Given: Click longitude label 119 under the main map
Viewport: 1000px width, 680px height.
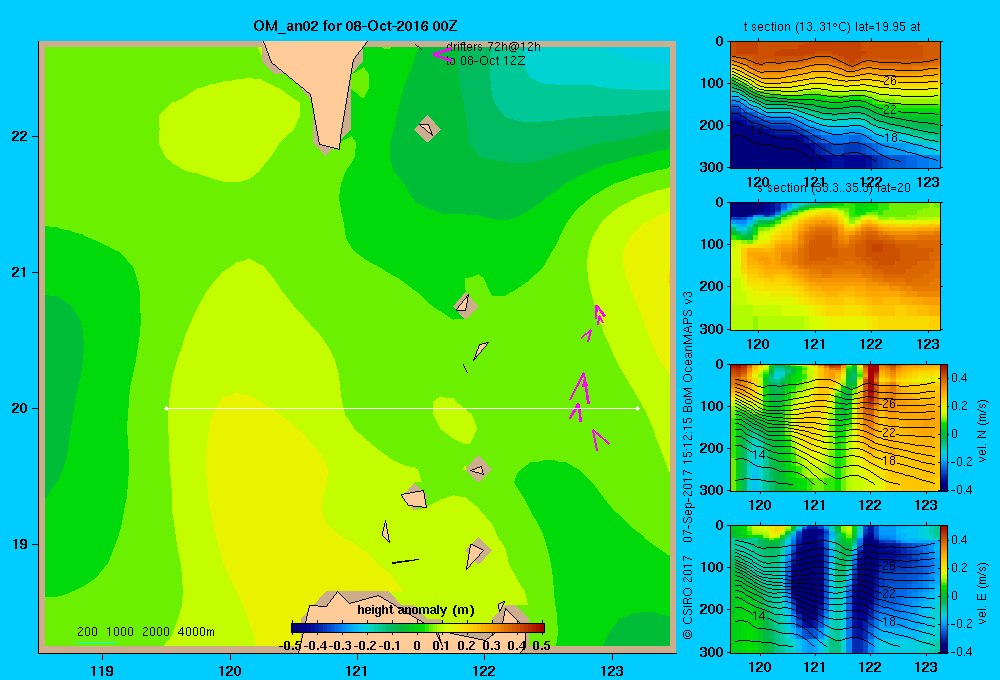Looking at the screenshot, I should pos(102,670).
